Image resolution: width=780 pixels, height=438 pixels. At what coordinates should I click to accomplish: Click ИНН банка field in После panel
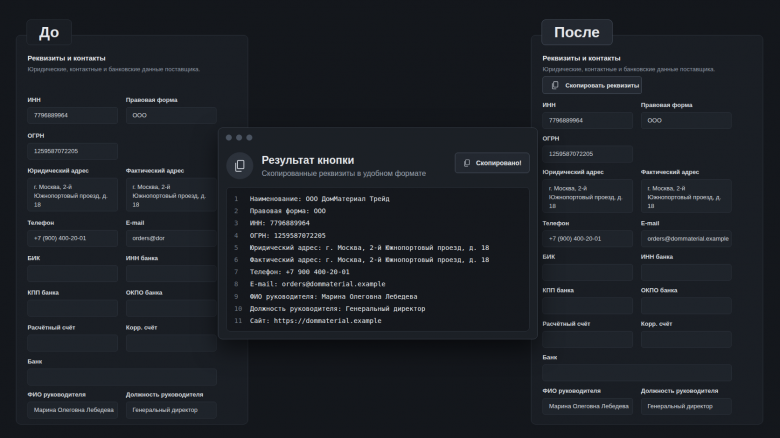(686, 272)
